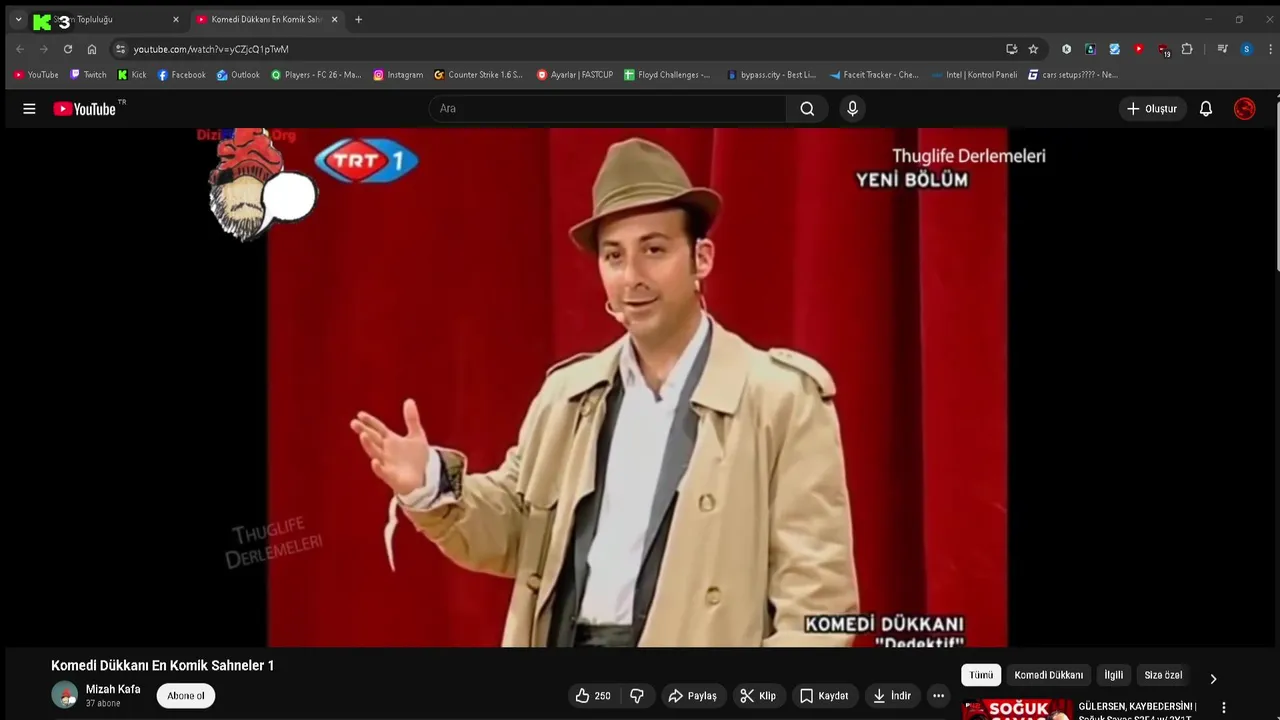Viewport: 1280px width, 720px height.
Task: Start voice search with the microphone icon
Action: (x=852, y=109)
